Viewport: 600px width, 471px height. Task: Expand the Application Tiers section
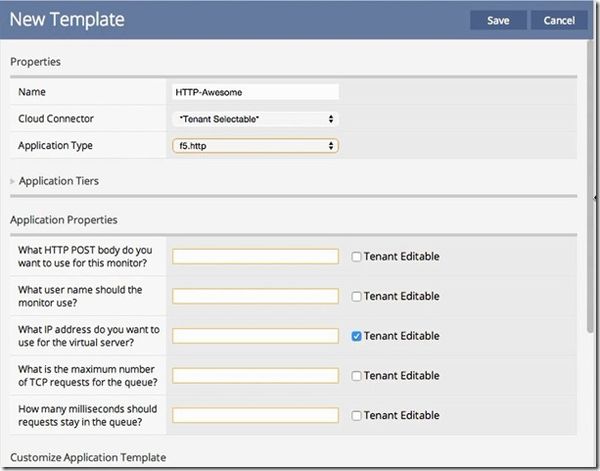coord(58,181)
